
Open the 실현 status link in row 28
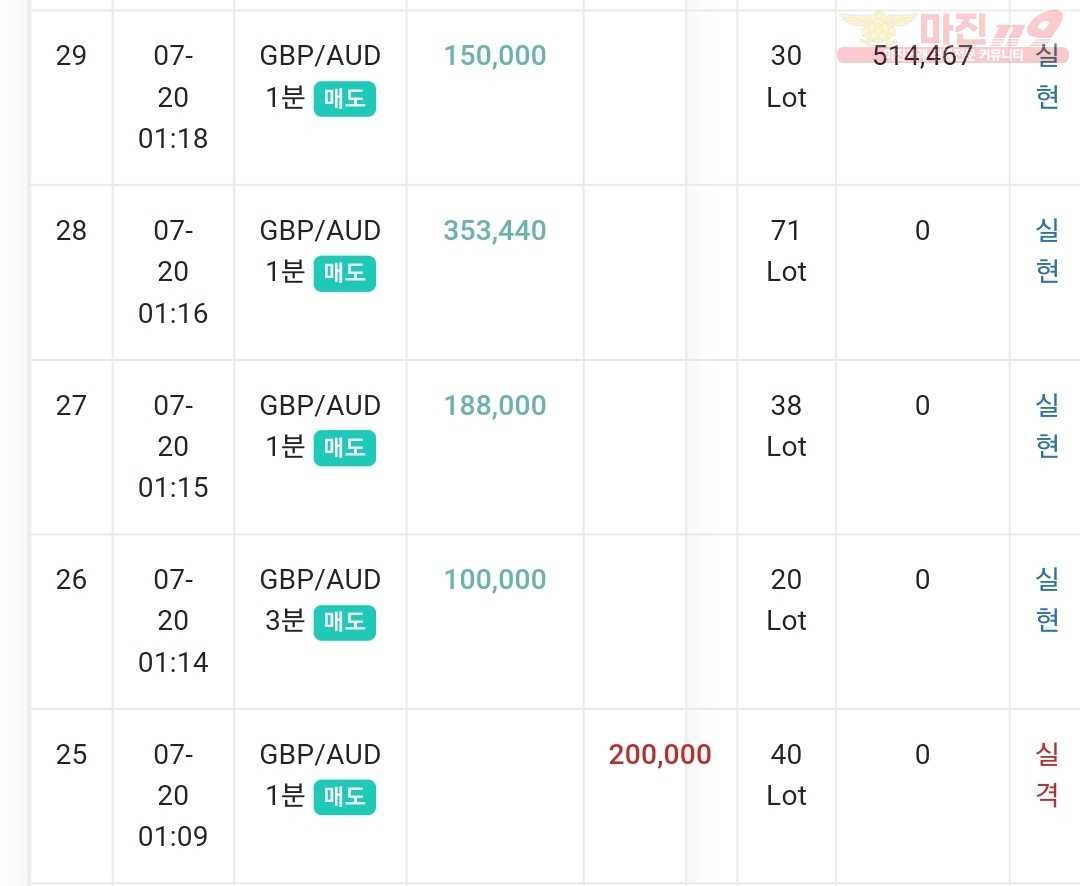(1047, 251)
